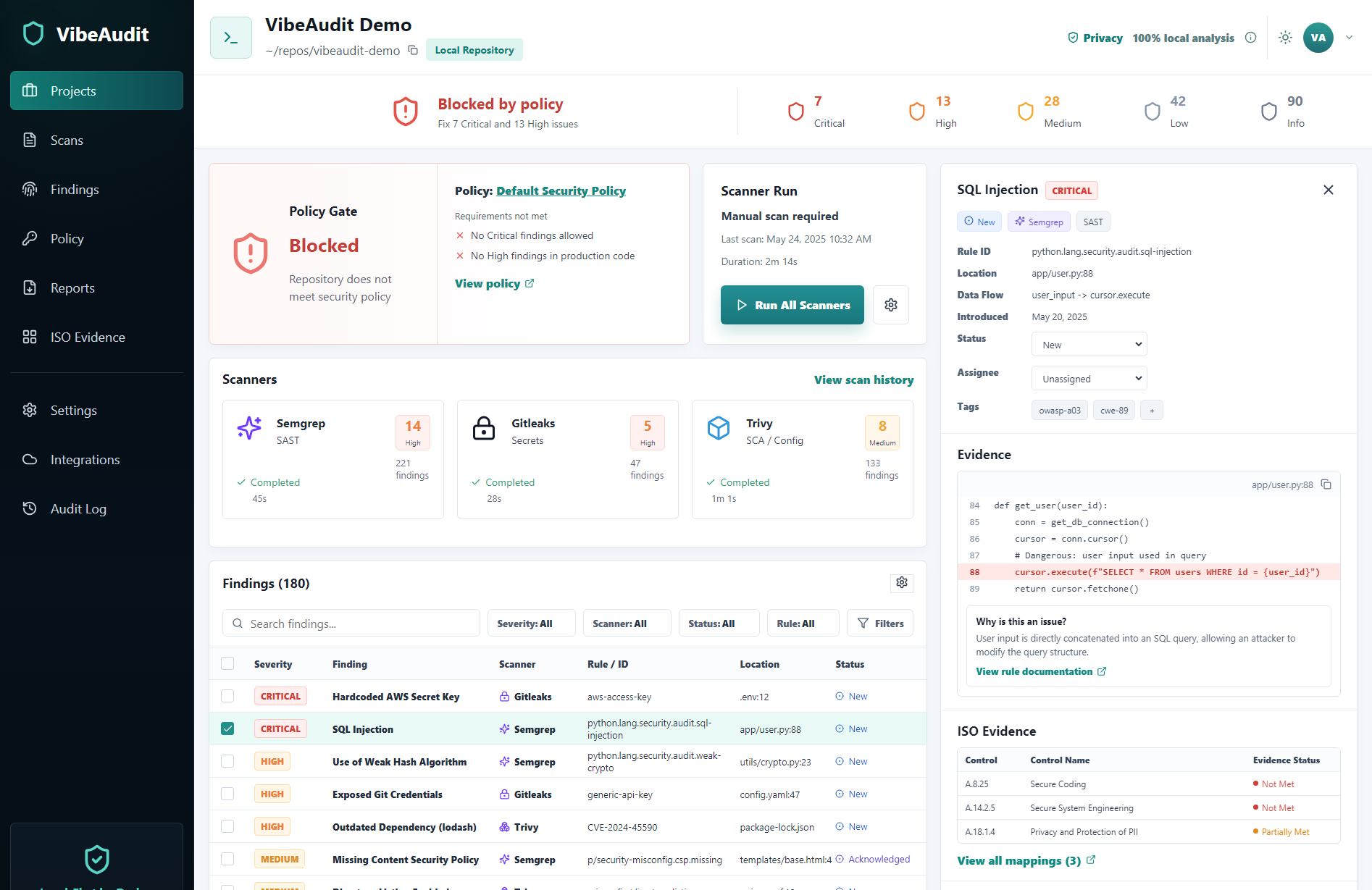The height and width of the screenshot is (890, 1372).
Task: Open Scans in the sidebar
Action: pyautogui.click(x=96, y=140)
